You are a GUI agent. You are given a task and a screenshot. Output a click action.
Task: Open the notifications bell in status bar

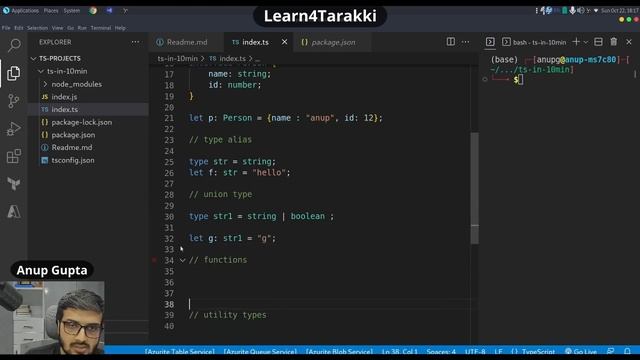pyautogui.click(x=627, y=351)
